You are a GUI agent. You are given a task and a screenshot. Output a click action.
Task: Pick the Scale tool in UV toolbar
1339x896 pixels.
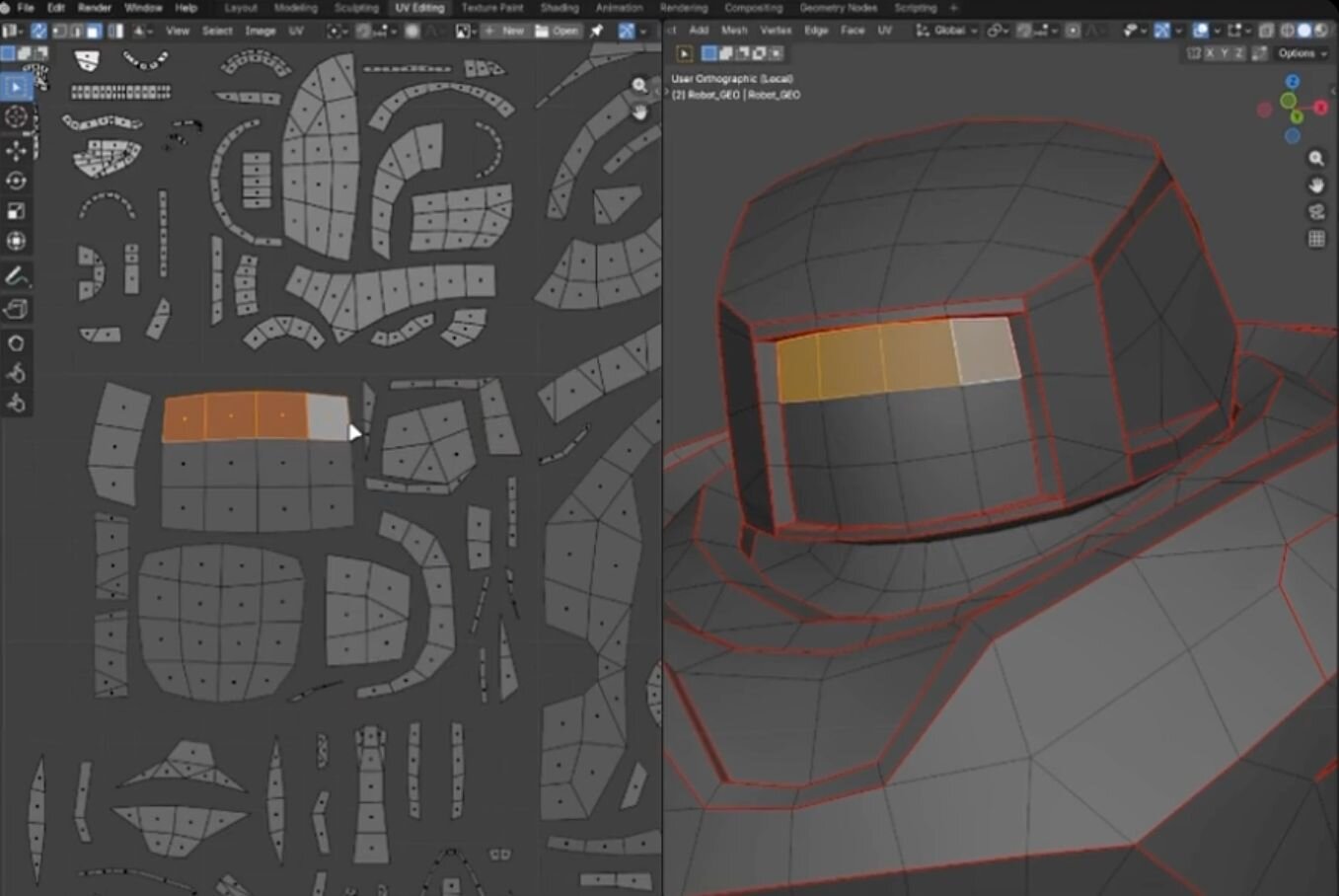pos(16,211)
